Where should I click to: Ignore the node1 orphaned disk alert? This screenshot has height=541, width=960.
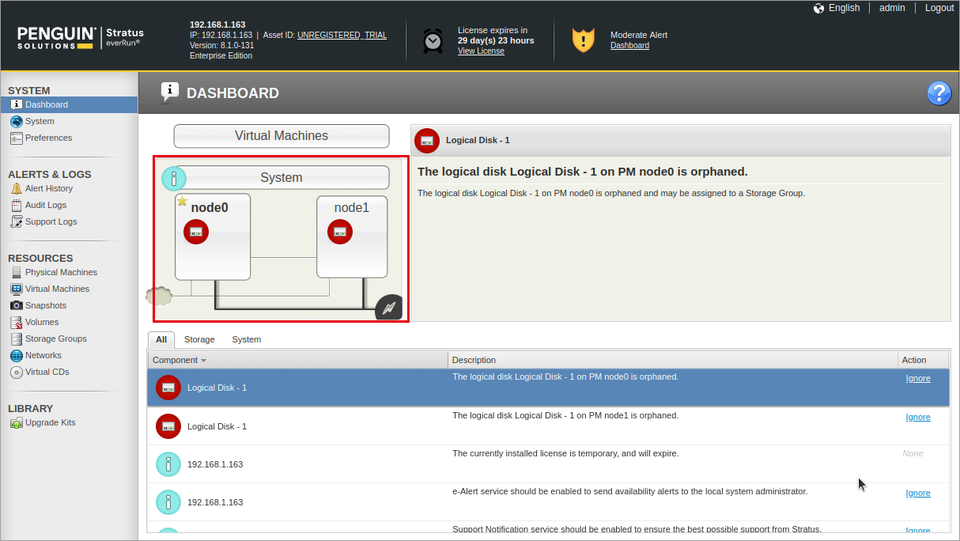918,417
